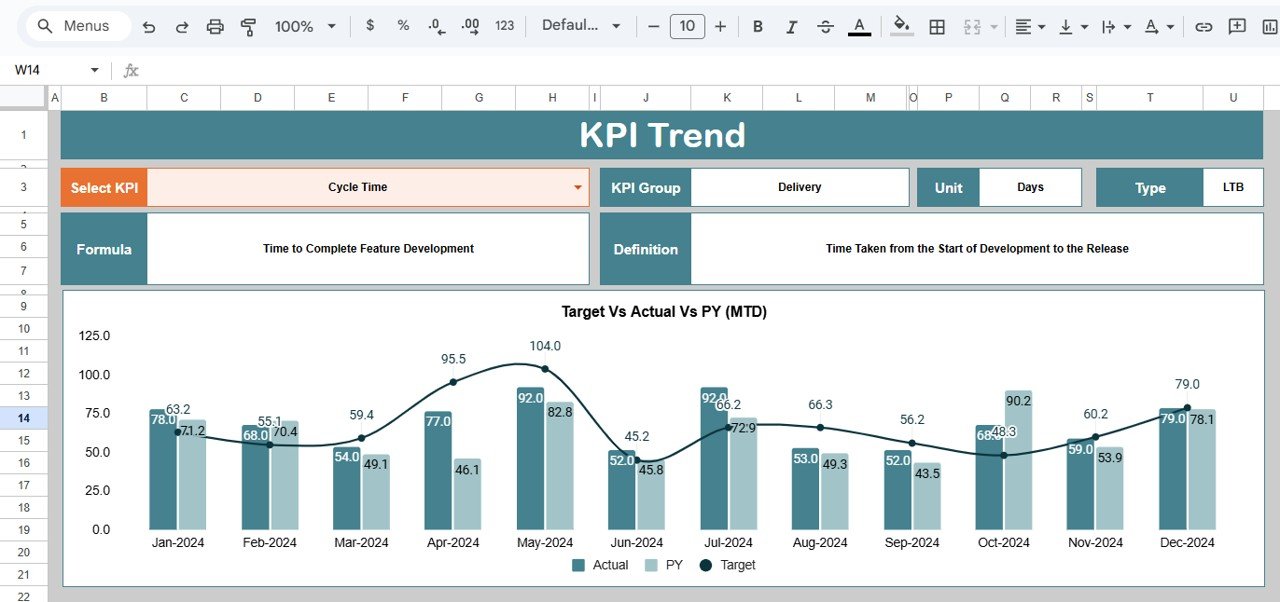Add a comment via toolbar icon

tap(1238, 27)
